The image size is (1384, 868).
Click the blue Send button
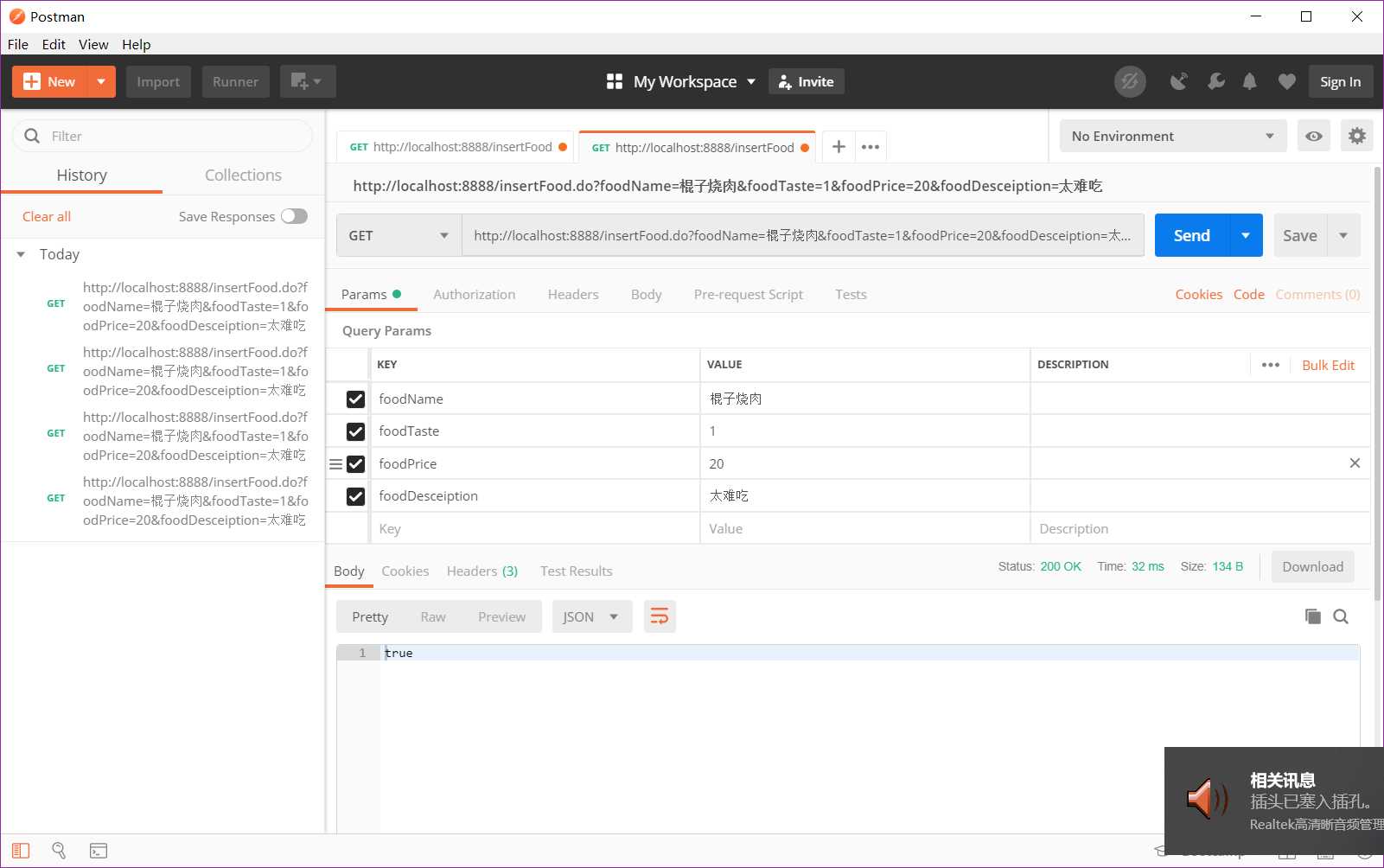[x=1192, y=235]
